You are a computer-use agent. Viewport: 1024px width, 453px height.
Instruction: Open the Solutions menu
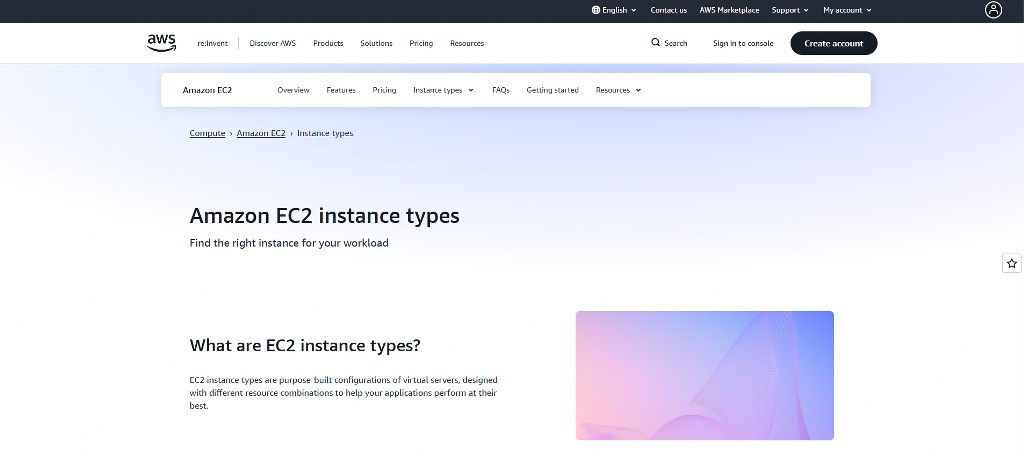coord(376,43)
